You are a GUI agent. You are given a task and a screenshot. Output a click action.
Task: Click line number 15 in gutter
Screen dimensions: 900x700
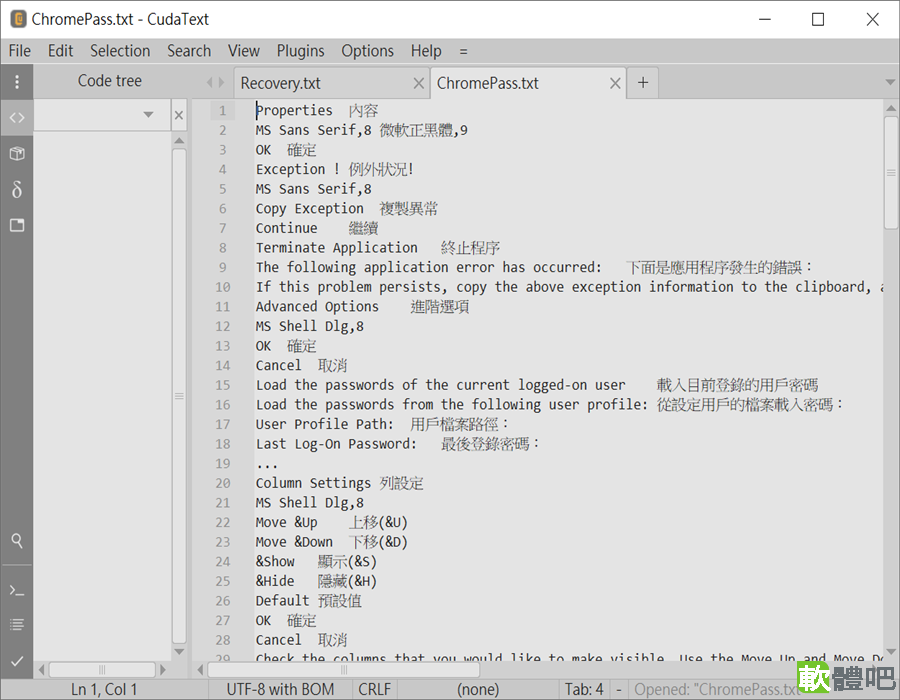point(223,385)
